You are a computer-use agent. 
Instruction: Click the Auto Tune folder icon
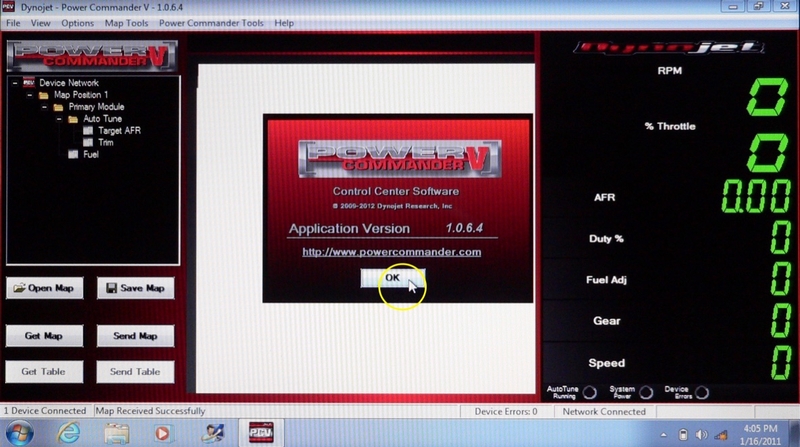73,119
